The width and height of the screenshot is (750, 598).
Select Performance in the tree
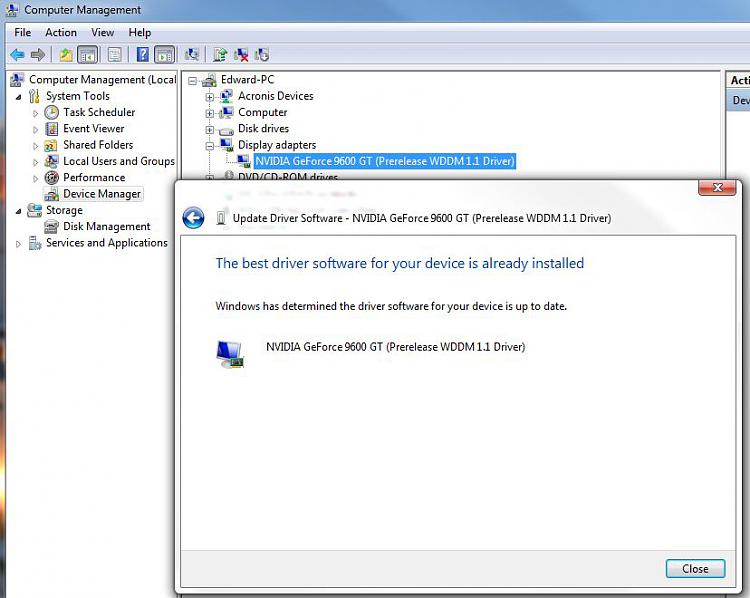coord(94,177)
